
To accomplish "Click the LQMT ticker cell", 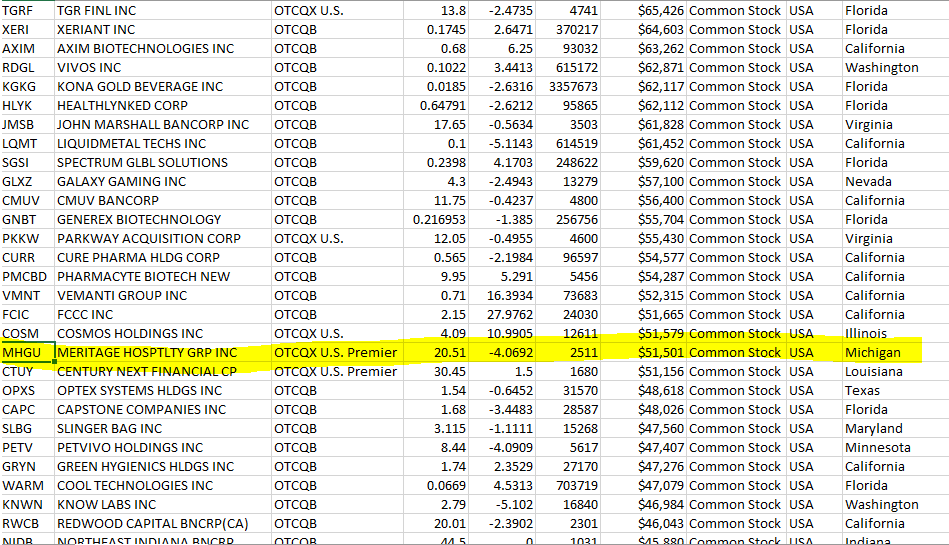I will (27, 144).
